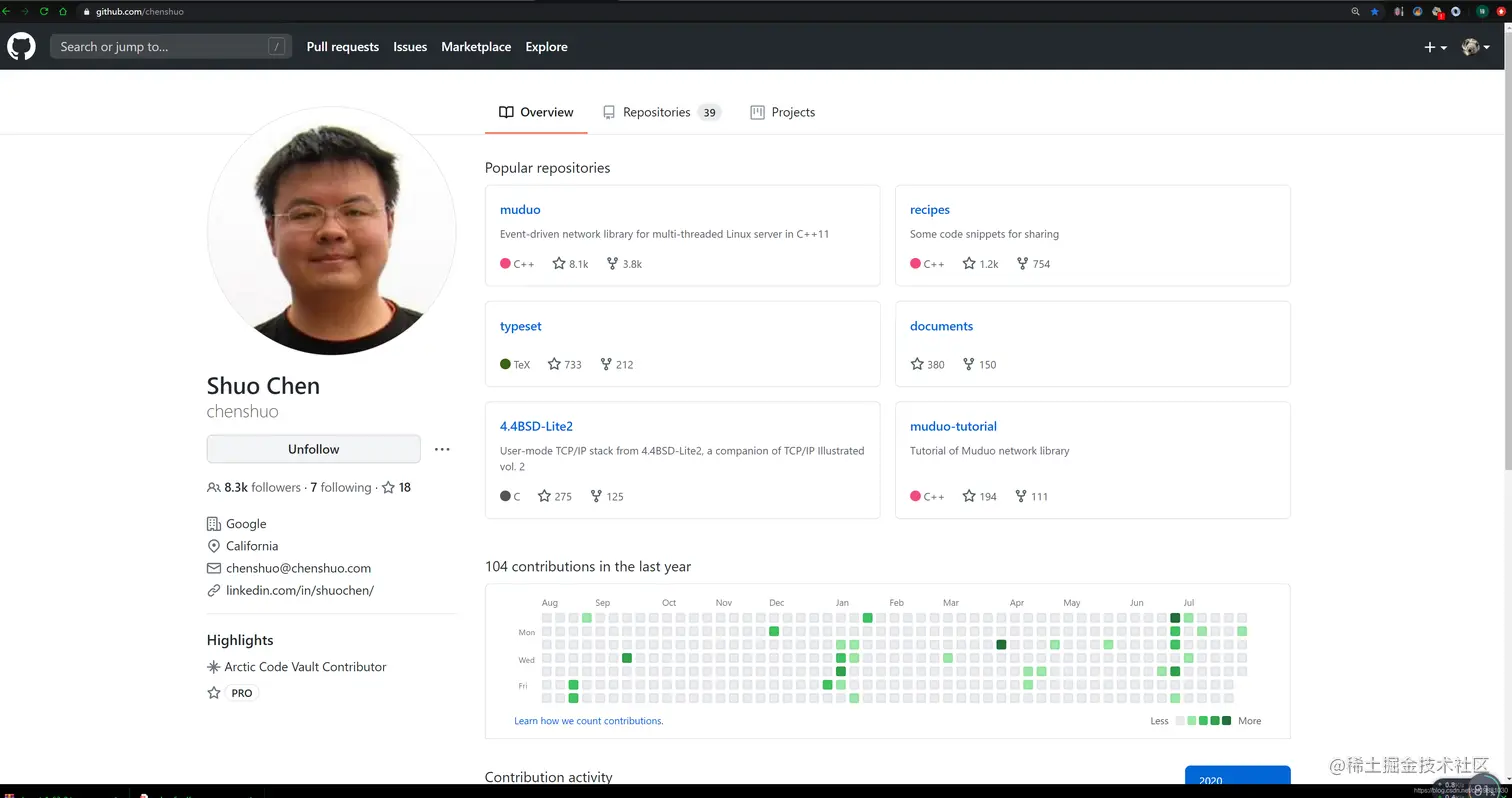This screenshot has width=1512, height=798.
Task: Click the PRO badge label
Action: point(241,693)
